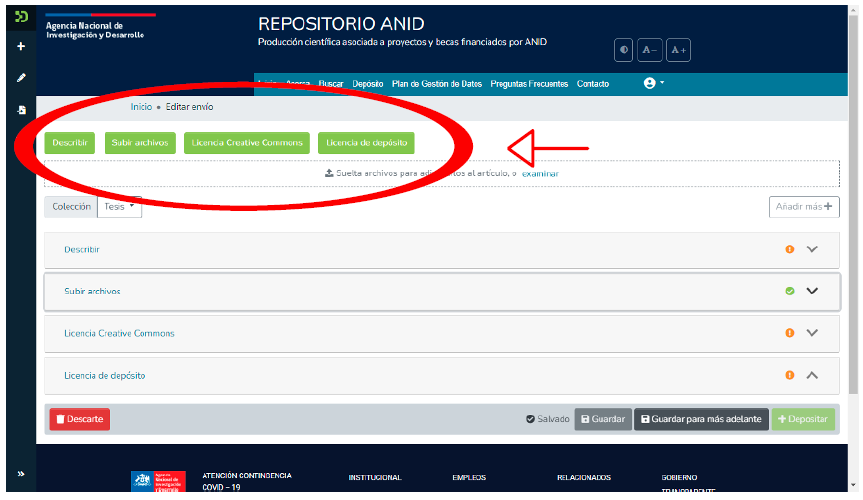The height and width of the screenshot is (500, 863).
Task: Click Agencia Nacional header logo
Action: pos(100,26)
